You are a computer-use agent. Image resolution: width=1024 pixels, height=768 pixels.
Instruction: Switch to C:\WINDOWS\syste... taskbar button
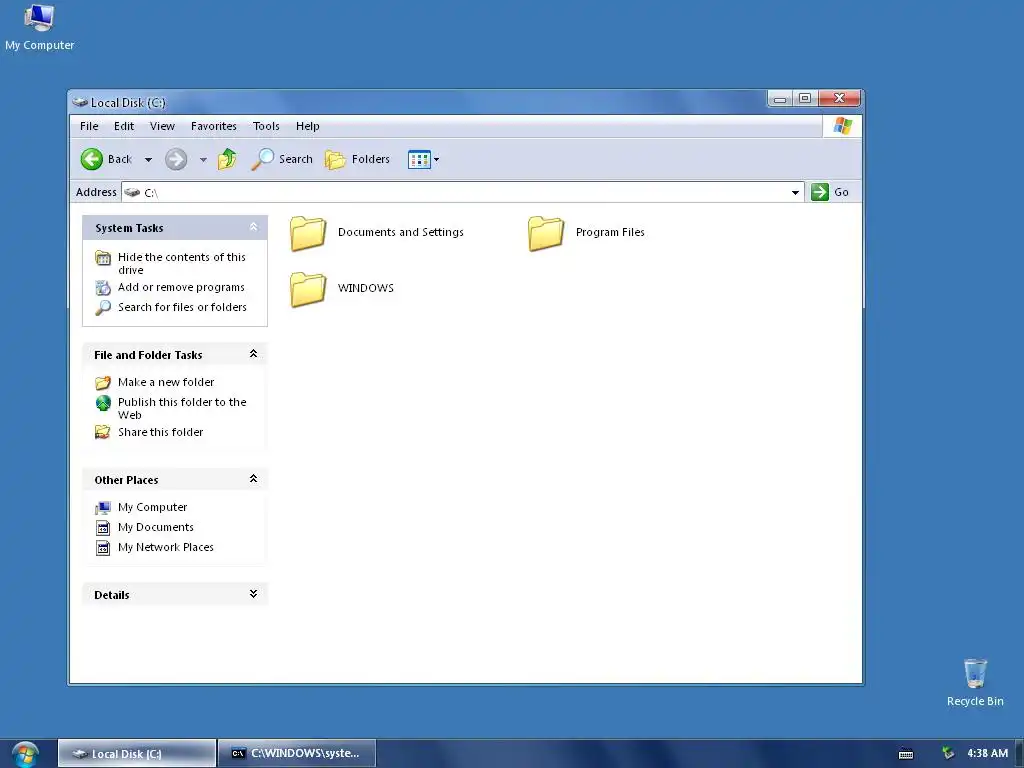(296, 754)
